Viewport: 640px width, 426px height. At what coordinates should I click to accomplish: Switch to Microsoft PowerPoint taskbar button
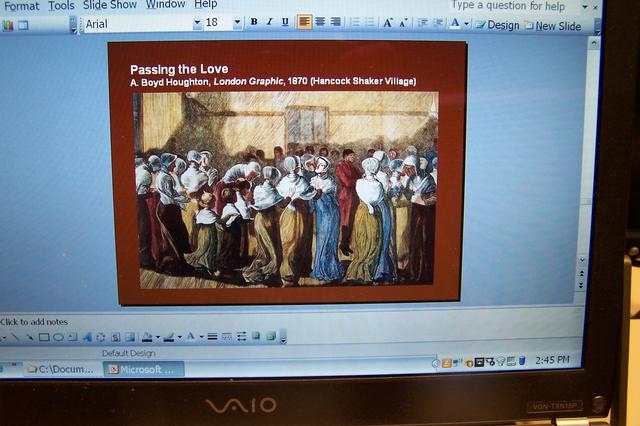143,369
